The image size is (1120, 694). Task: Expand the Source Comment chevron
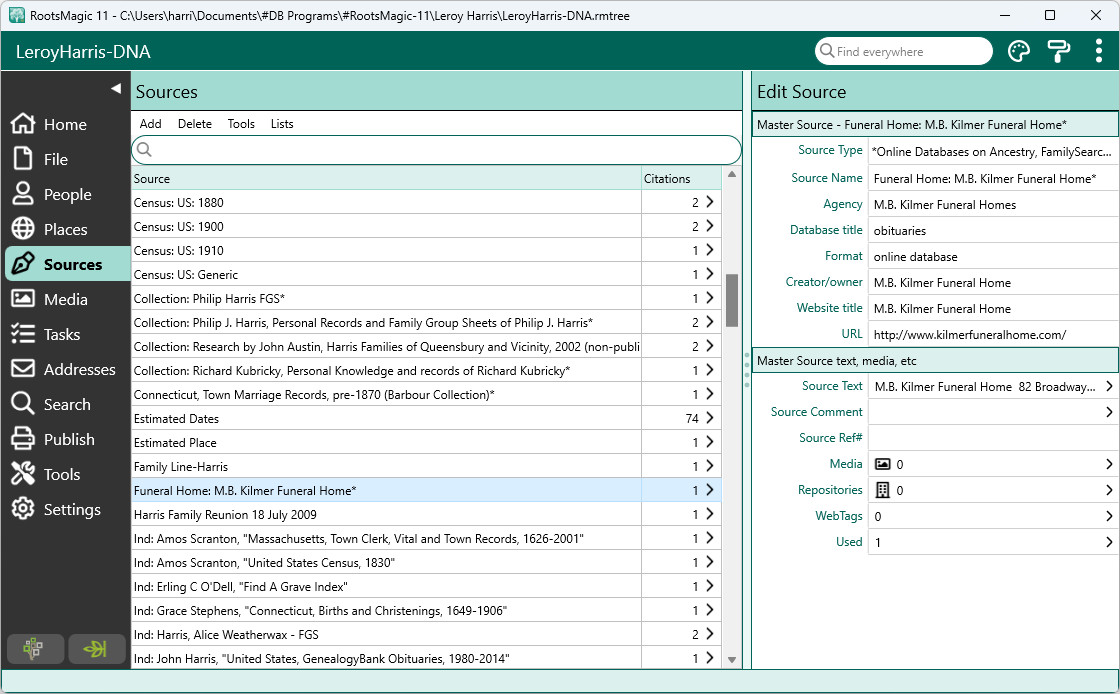click(1109, 412)
